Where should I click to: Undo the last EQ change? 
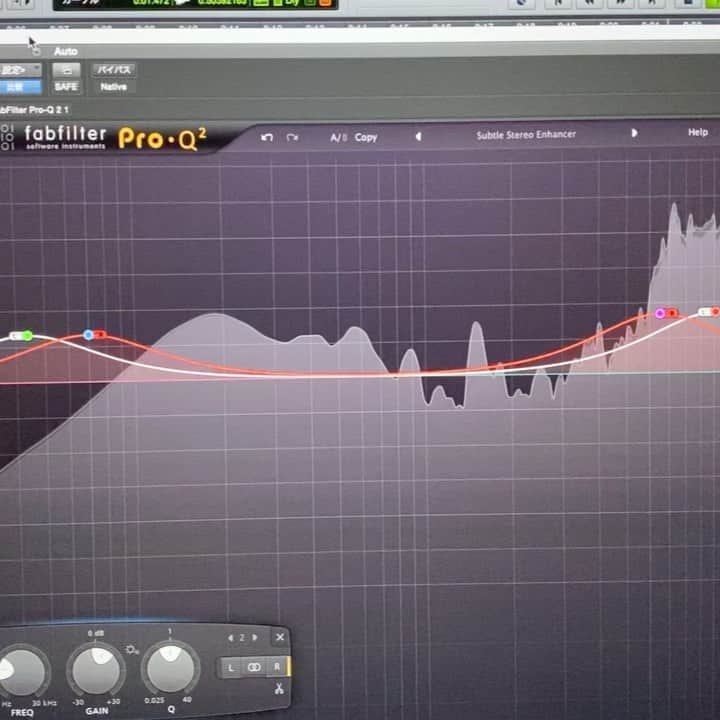(267, 137)
